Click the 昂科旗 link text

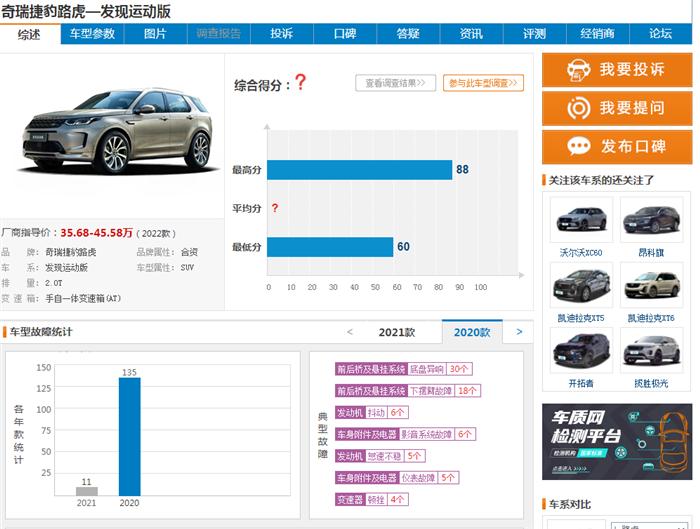point(651,253)
